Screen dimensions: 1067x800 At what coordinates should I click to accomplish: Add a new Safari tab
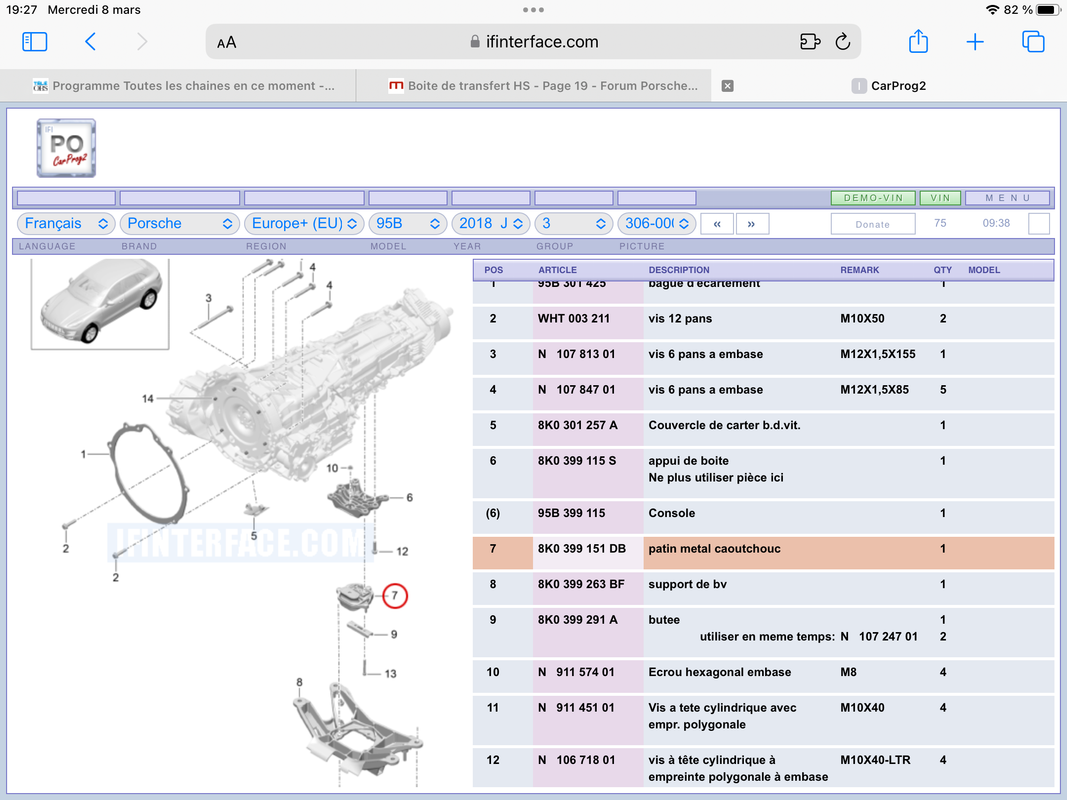[x=974, y=41]
